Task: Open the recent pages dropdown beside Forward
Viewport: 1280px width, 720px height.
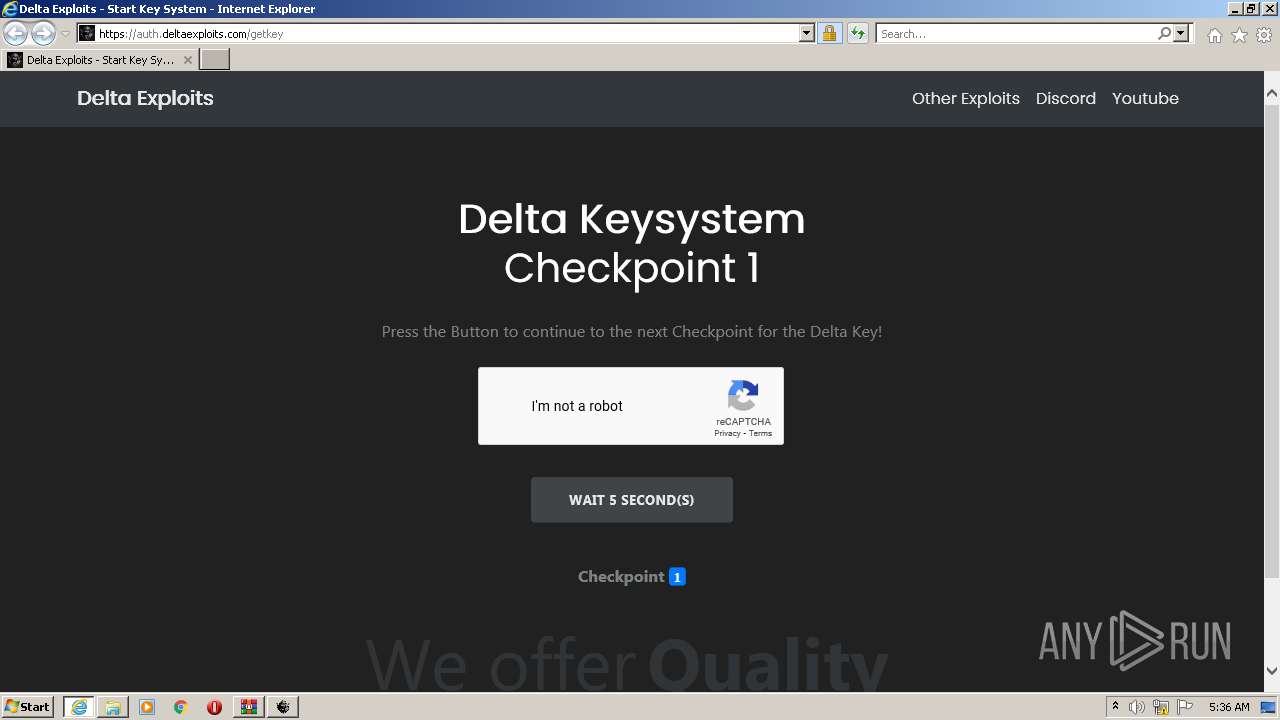Action: tap(65, 34)
